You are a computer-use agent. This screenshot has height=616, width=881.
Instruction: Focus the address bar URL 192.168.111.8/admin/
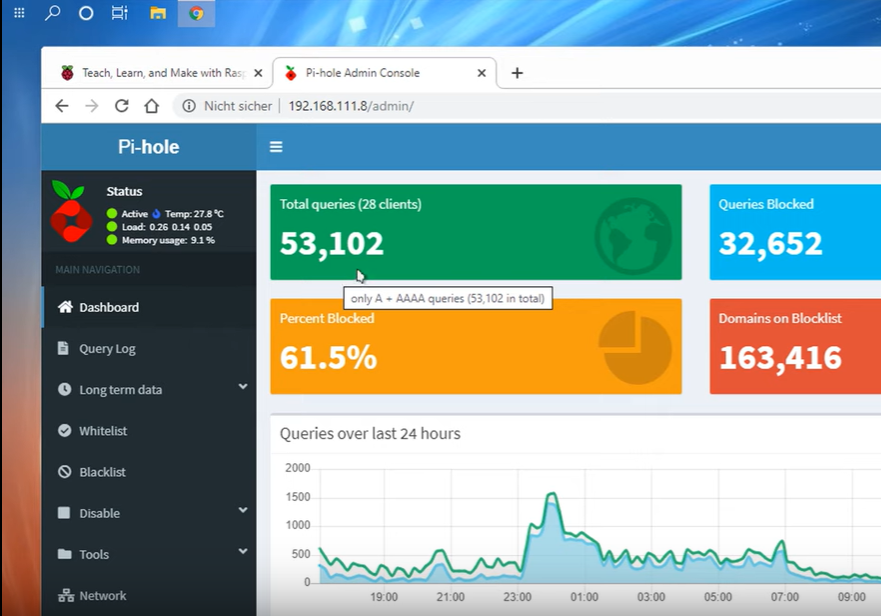(351, 106)
